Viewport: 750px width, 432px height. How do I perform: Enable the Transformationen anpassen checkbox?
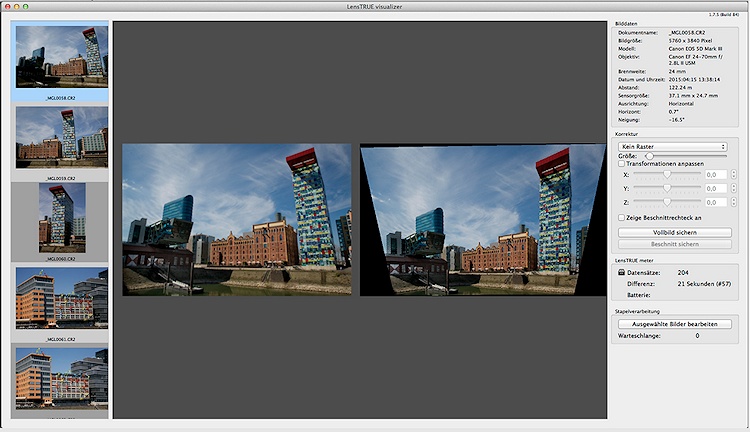coord(620,163)
